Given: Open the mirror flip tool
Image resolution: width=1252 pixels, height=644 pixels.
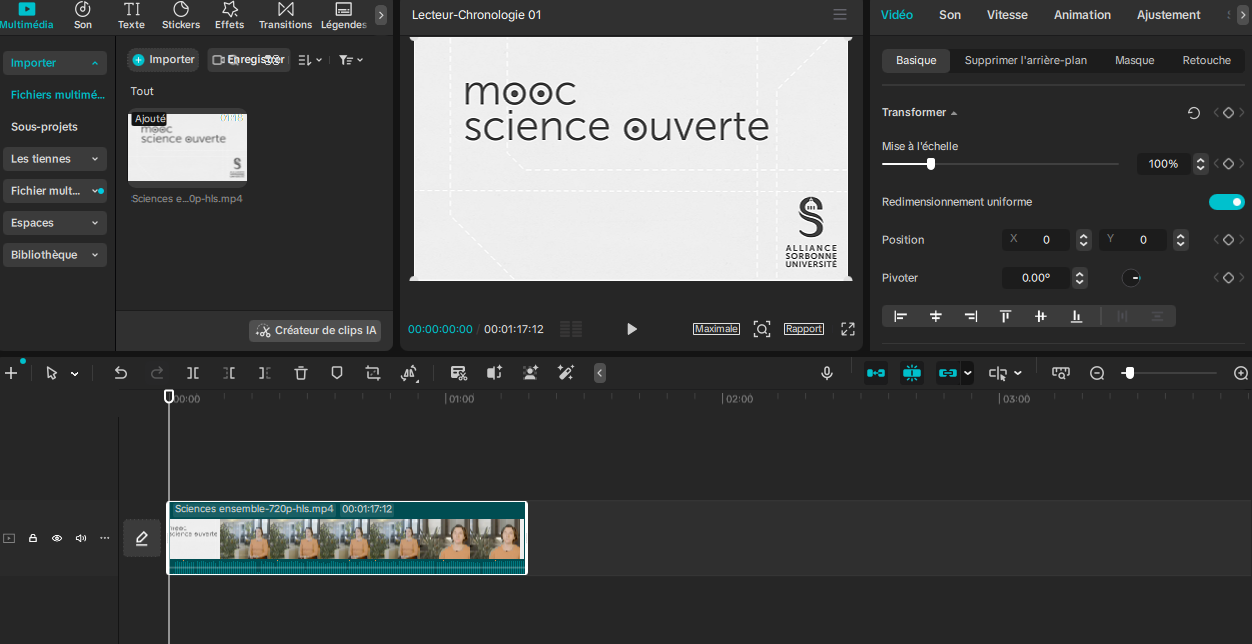Looking at the screenshot, I should pos(409,373).
